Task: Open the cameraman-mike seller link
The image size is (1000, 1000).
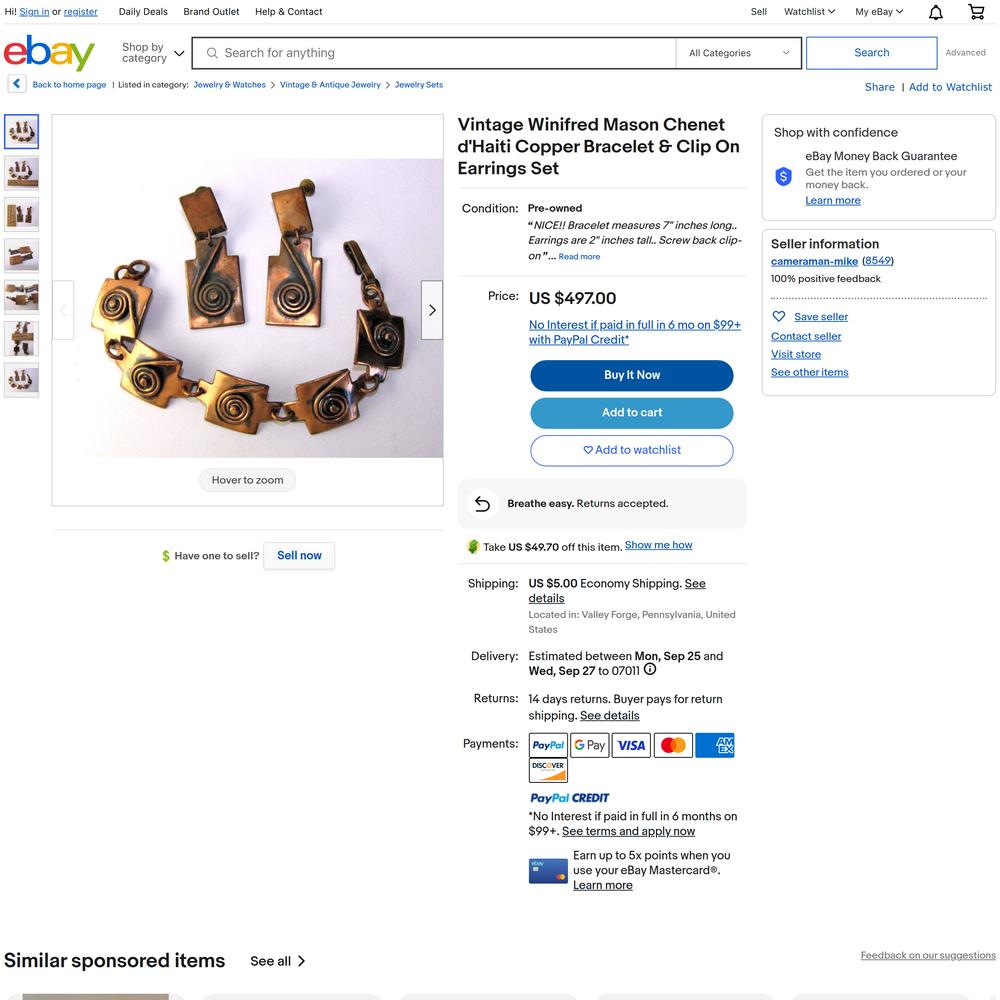Action: [814, 261]
